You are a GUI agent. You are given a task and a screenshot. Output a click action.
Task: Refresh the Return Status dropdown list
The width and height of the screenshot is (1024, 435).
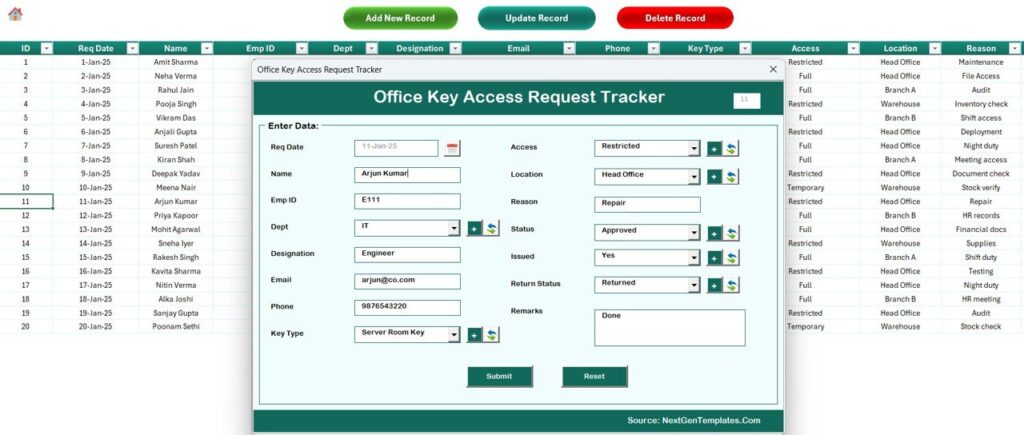tap(731, 285)
